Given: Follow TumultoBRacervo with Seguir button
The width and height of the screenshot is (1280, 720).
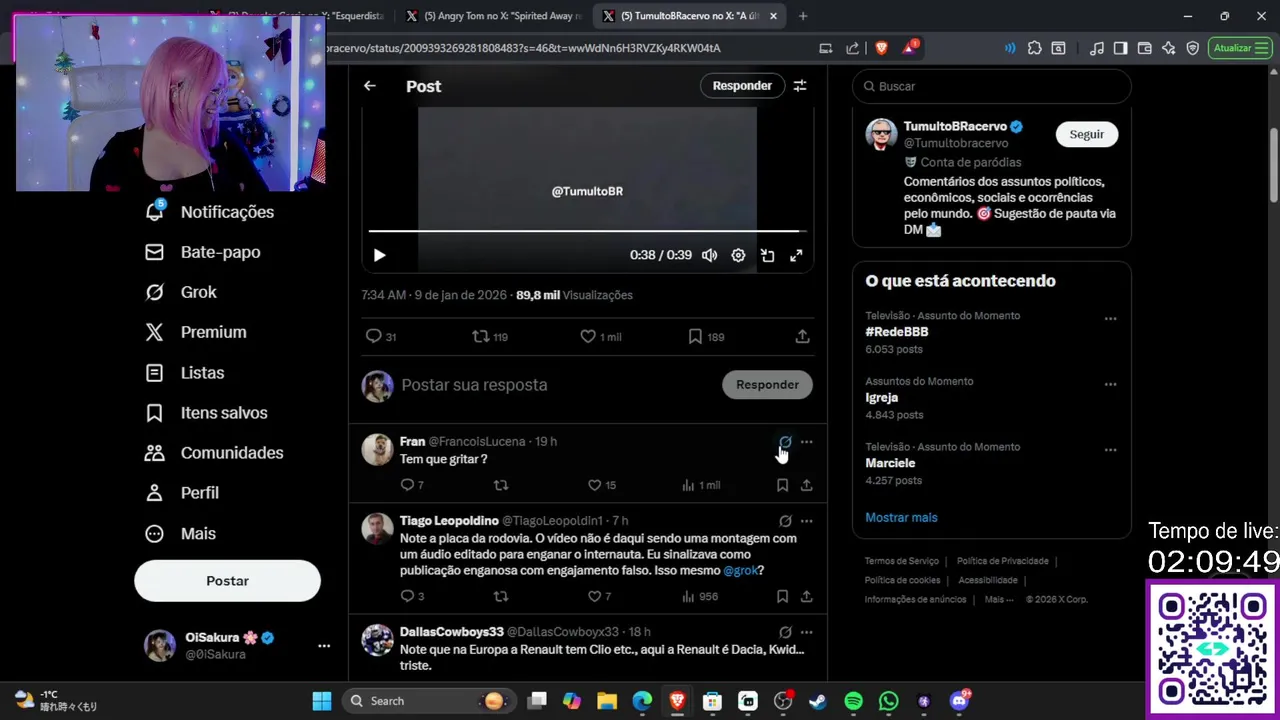Looking at the screenshot, I should pos(1086,134).
